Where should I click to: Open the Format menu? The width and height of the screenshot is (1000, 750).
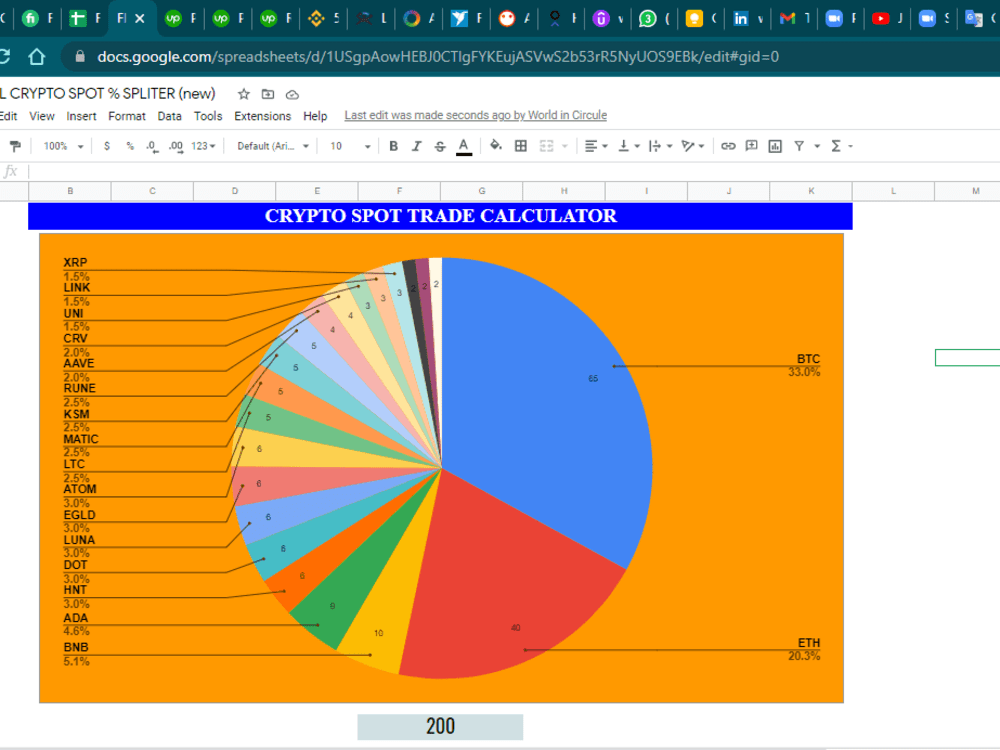(x=127, y=116)
